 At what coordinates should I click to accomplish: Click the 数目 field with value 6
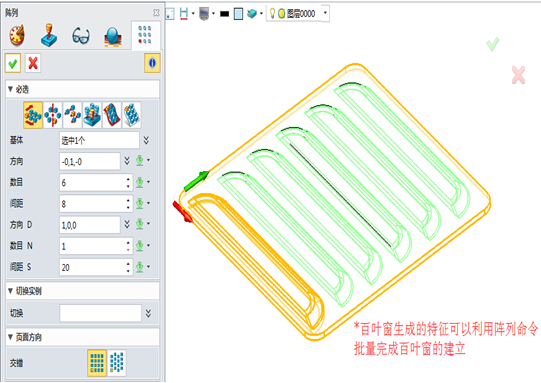click(93, 183)
